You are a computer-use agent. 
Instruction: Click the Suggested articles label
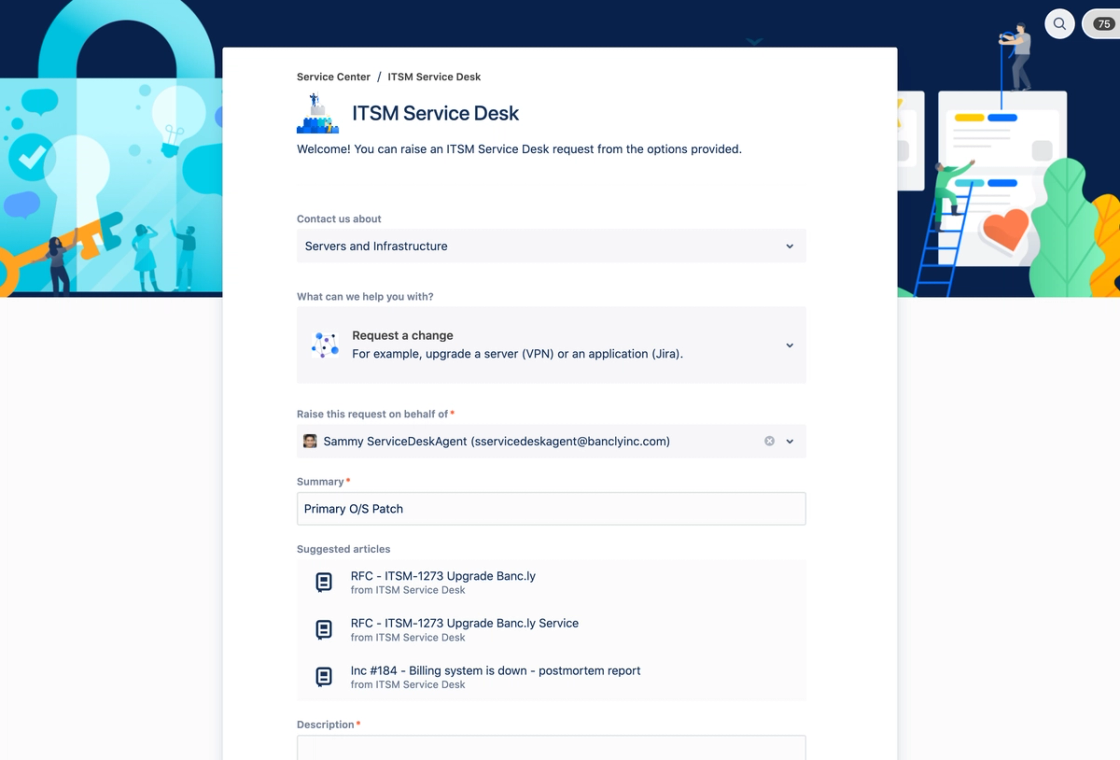(x=344, y=549)
